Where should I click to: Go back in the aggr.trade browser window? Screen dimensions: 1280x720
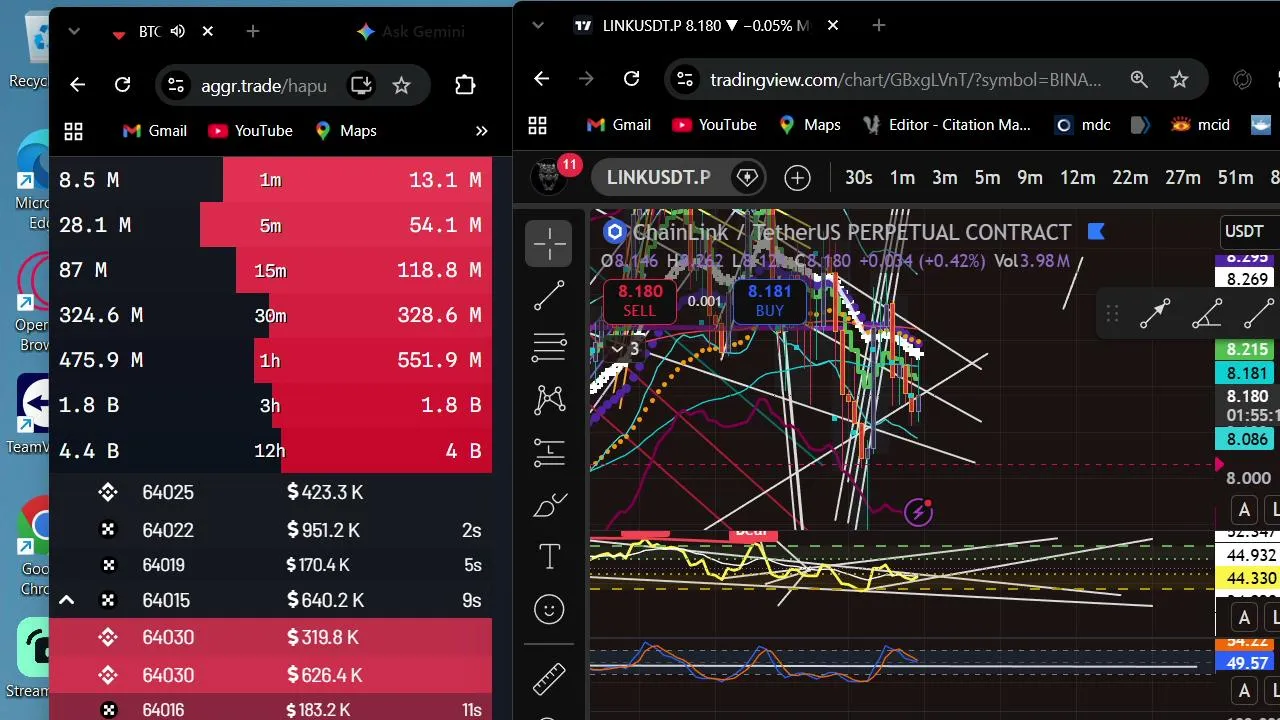point(78,86)
